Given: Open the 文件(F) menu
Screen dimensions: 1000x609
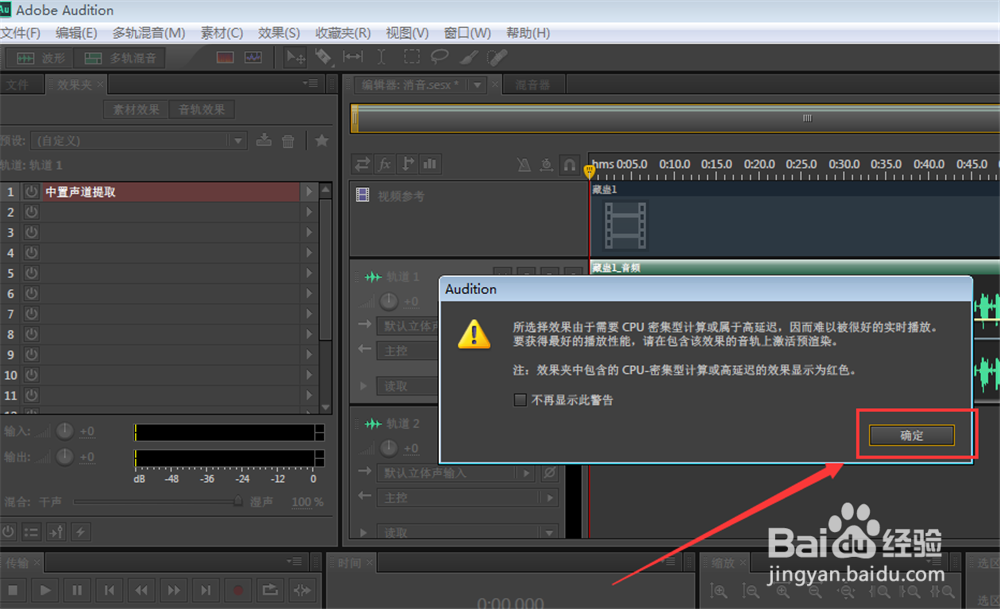Looking at the screenshot, I should pos(20,33).
